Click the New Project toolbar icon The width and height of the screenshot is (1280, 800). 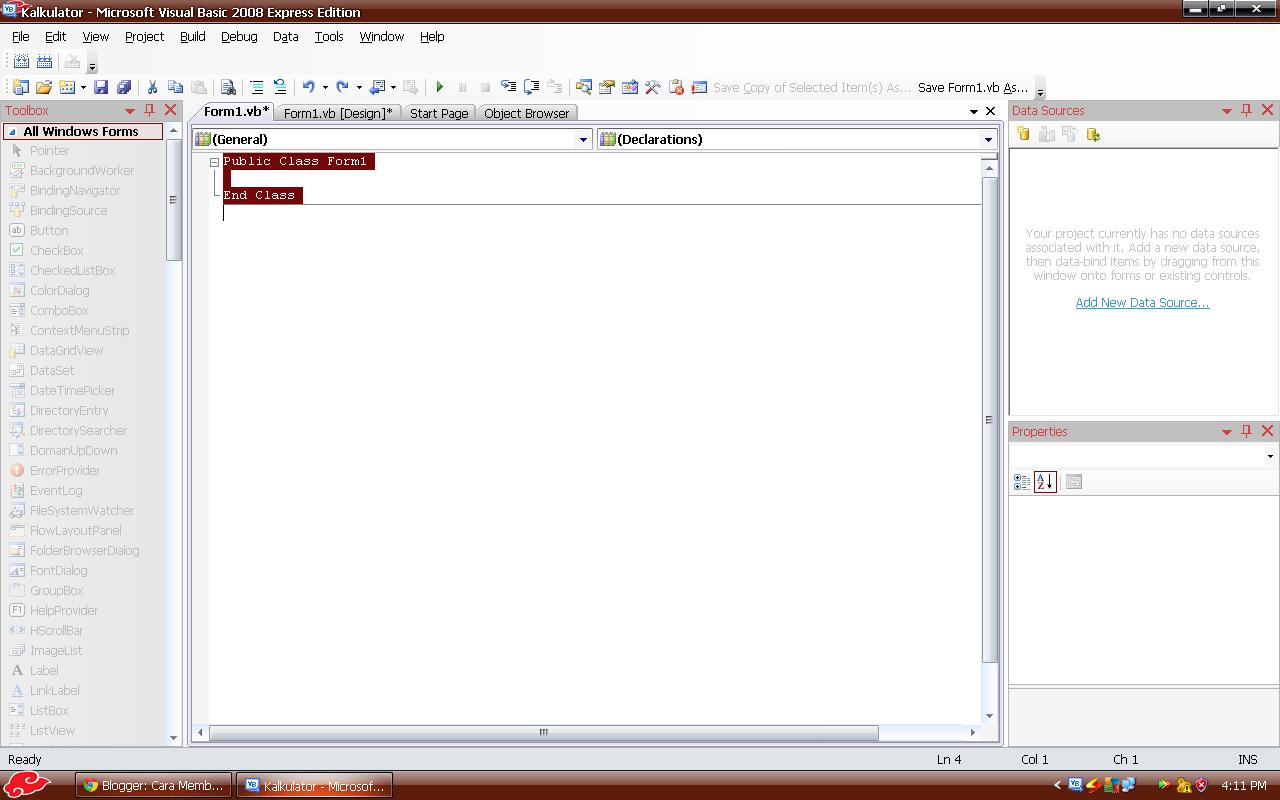(x=20, y=87)
